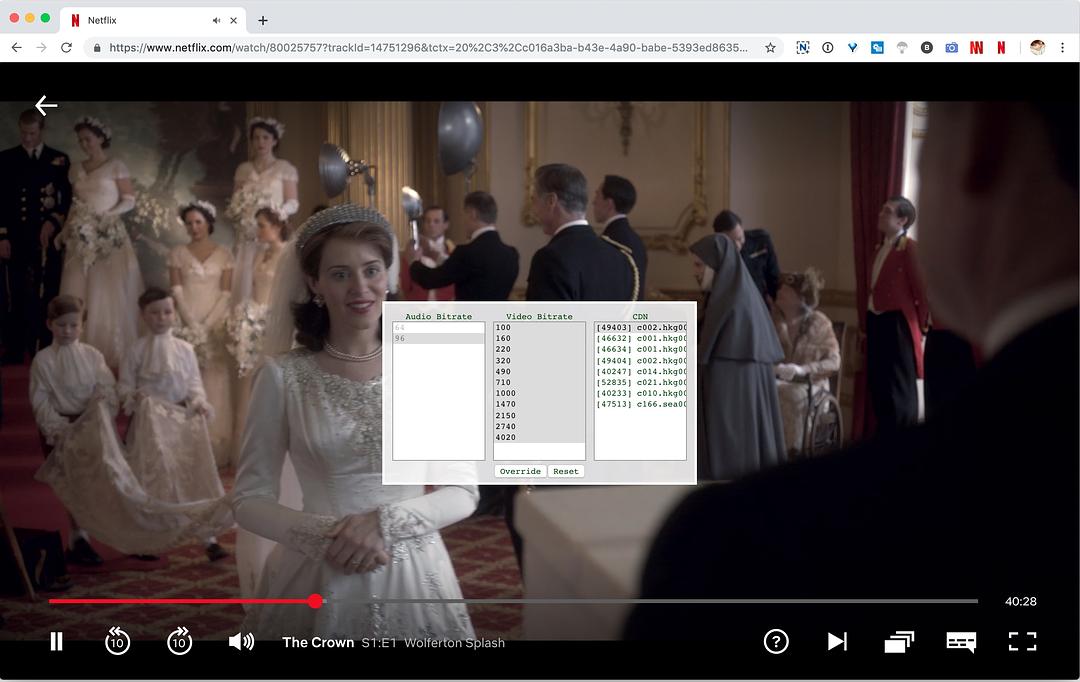Select the Netflix browser tab
This screenshot has width=1080, height=682.
coord(152,21)
